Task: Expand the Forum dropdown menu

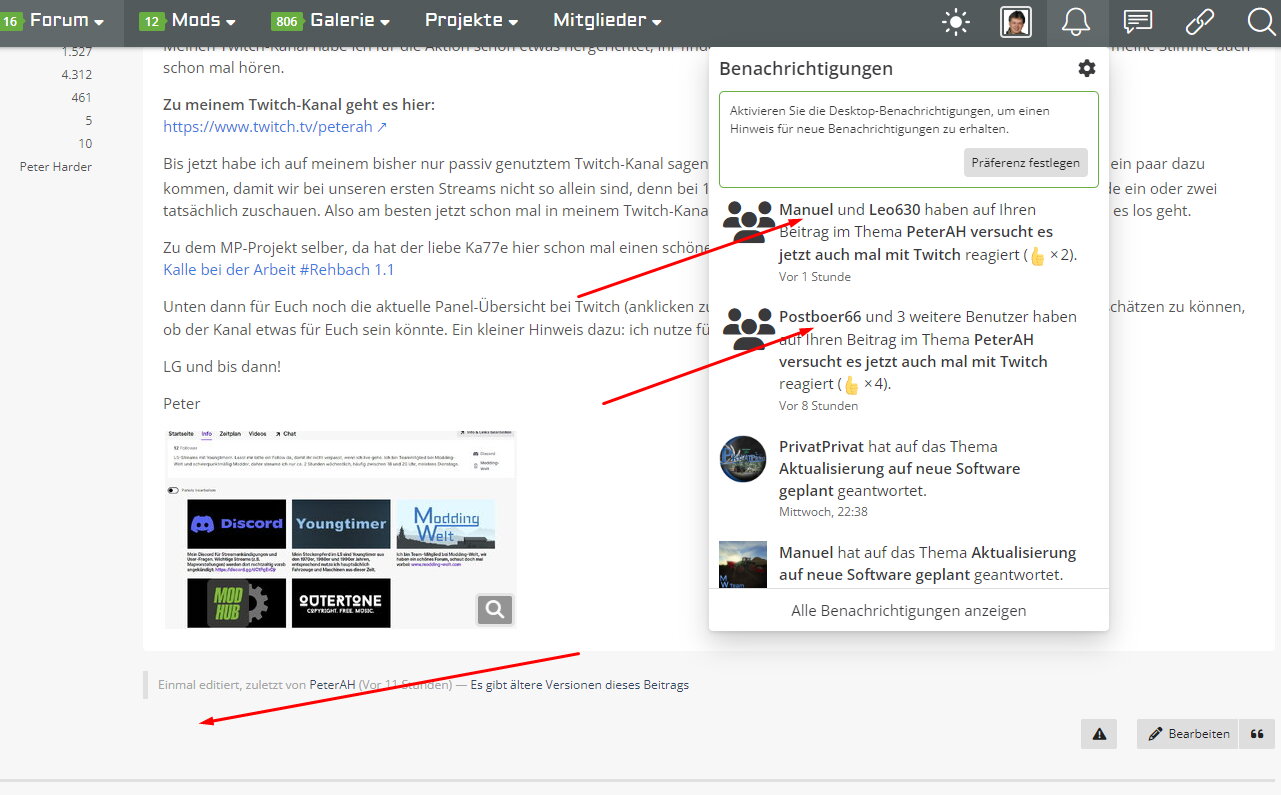Action: click(66, 20)
